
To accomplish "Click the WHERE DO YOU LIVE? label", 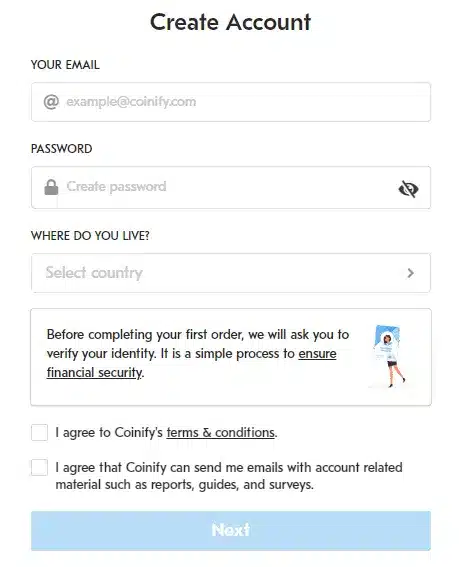I will pos(90,236).
